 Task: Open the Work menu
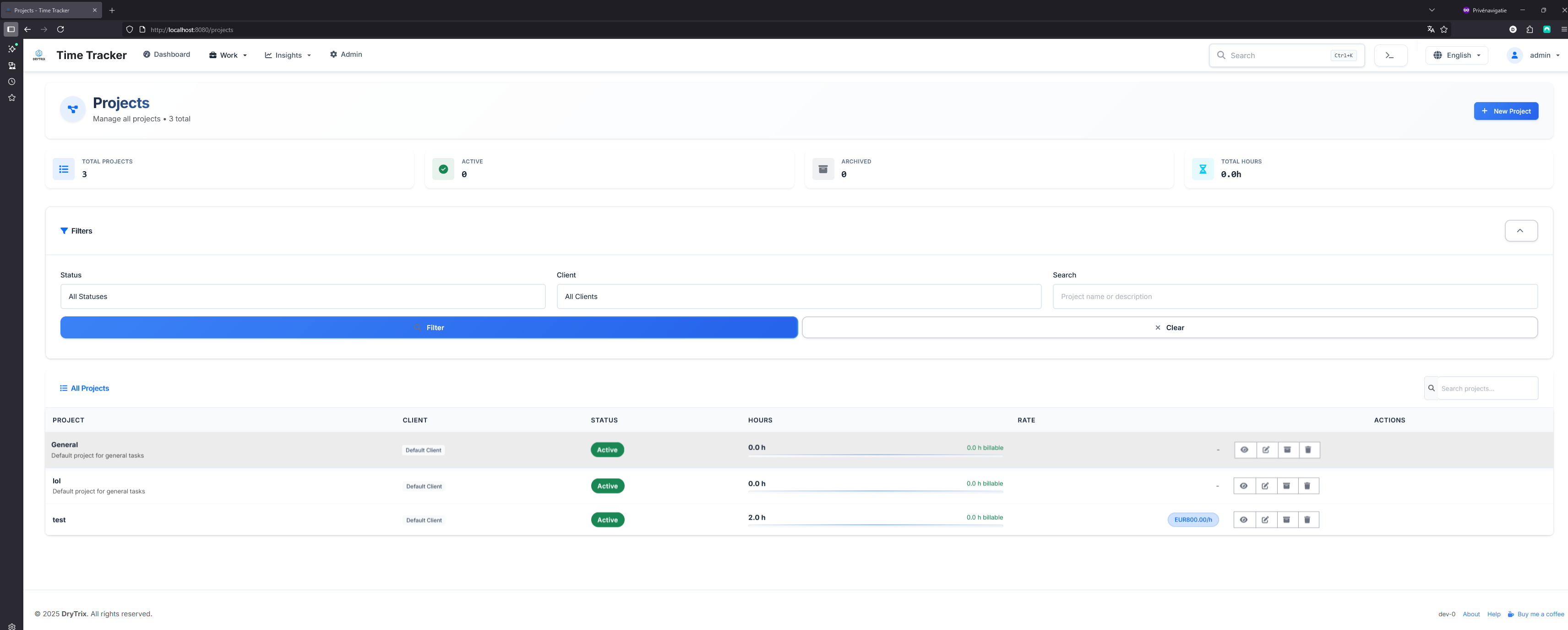pyautogui.click(x=228, y=55)
